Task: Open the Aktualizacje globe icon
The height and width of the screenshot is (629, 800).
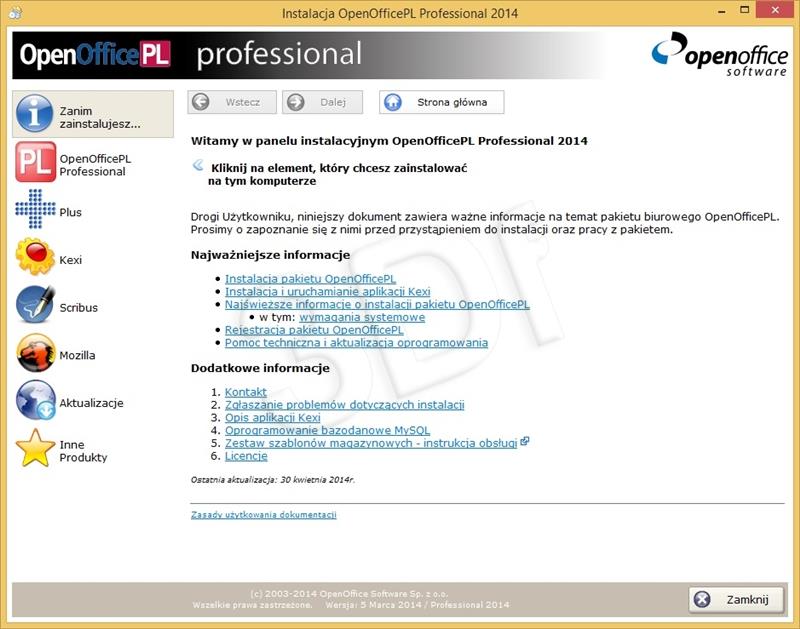Action: tap(35, 400)
